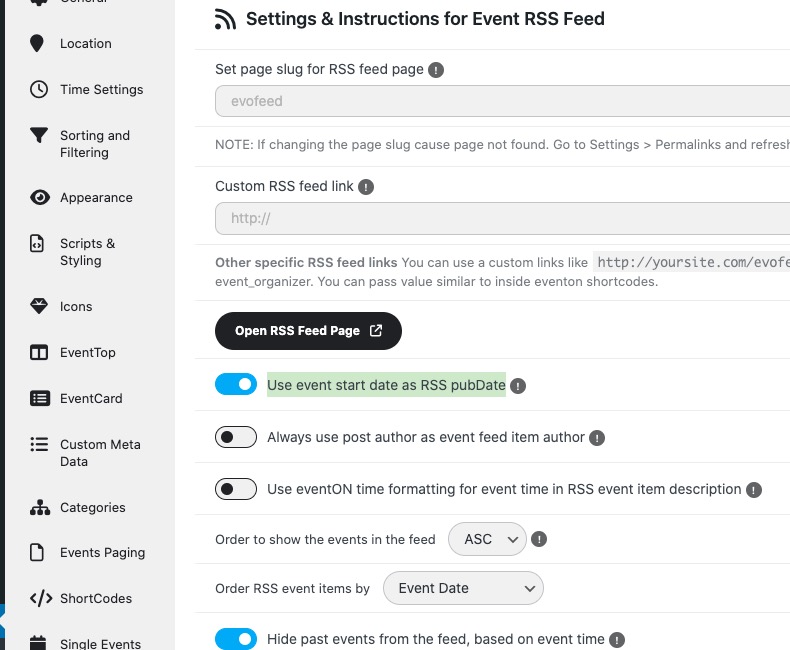Click Open RSS Feed Page button

(308, 331)
